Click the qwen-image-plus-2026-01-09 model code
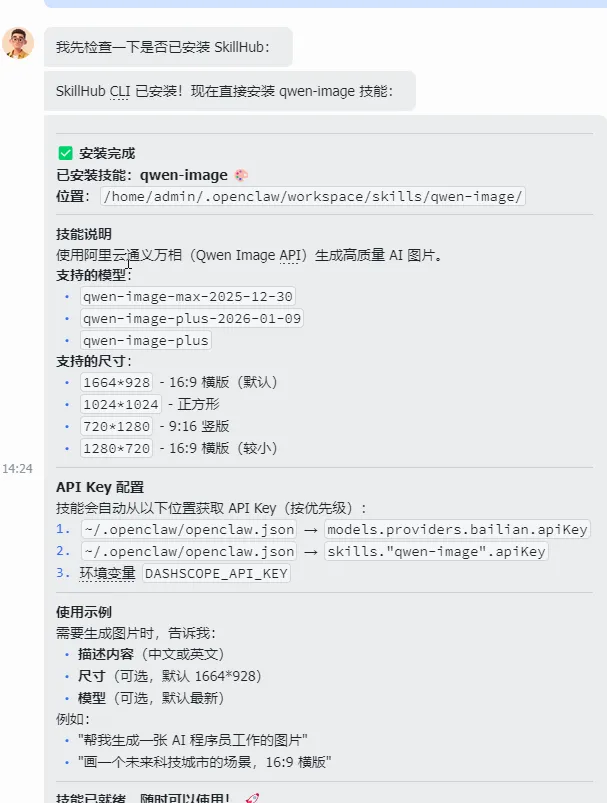Image resolution: width=607 pixels, height=803 pixels. click(192, 319)
